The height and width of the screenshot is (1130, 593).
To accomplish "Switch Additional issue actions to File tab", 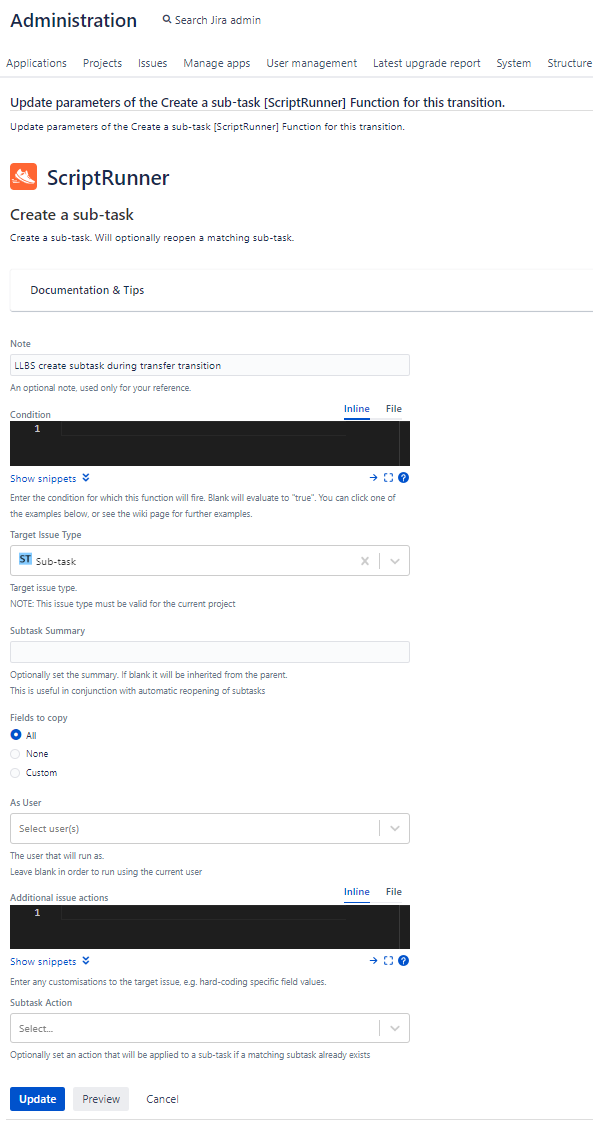I will click(x=393, y=892).
